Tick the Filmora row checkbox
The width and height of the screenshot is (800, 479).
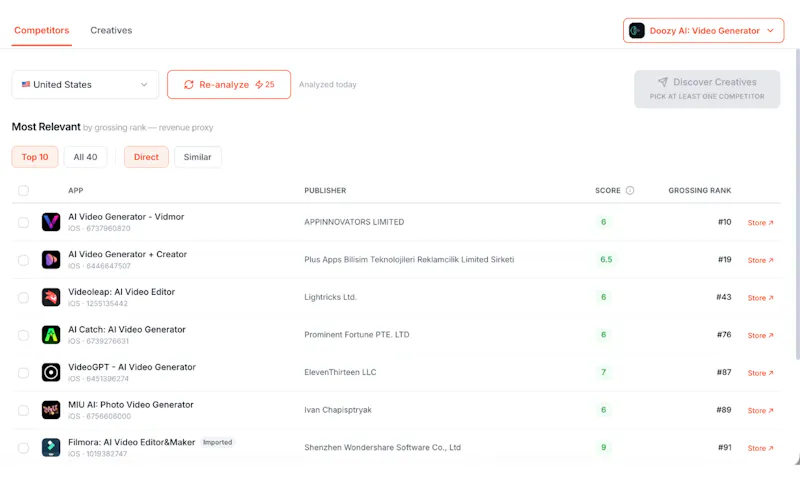(x=23, y=448)
